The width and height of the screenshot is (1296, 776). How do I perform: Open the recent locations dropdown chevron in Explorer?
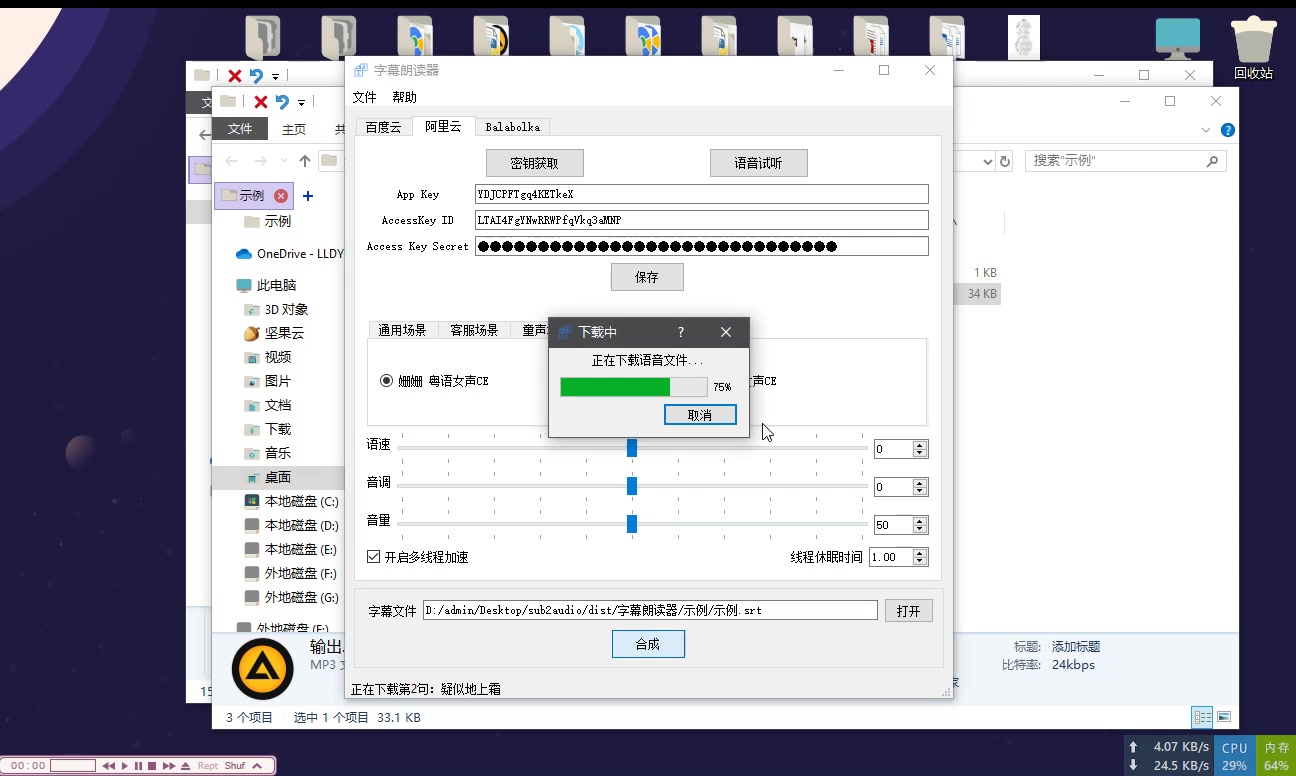click(x=282, y=161)
